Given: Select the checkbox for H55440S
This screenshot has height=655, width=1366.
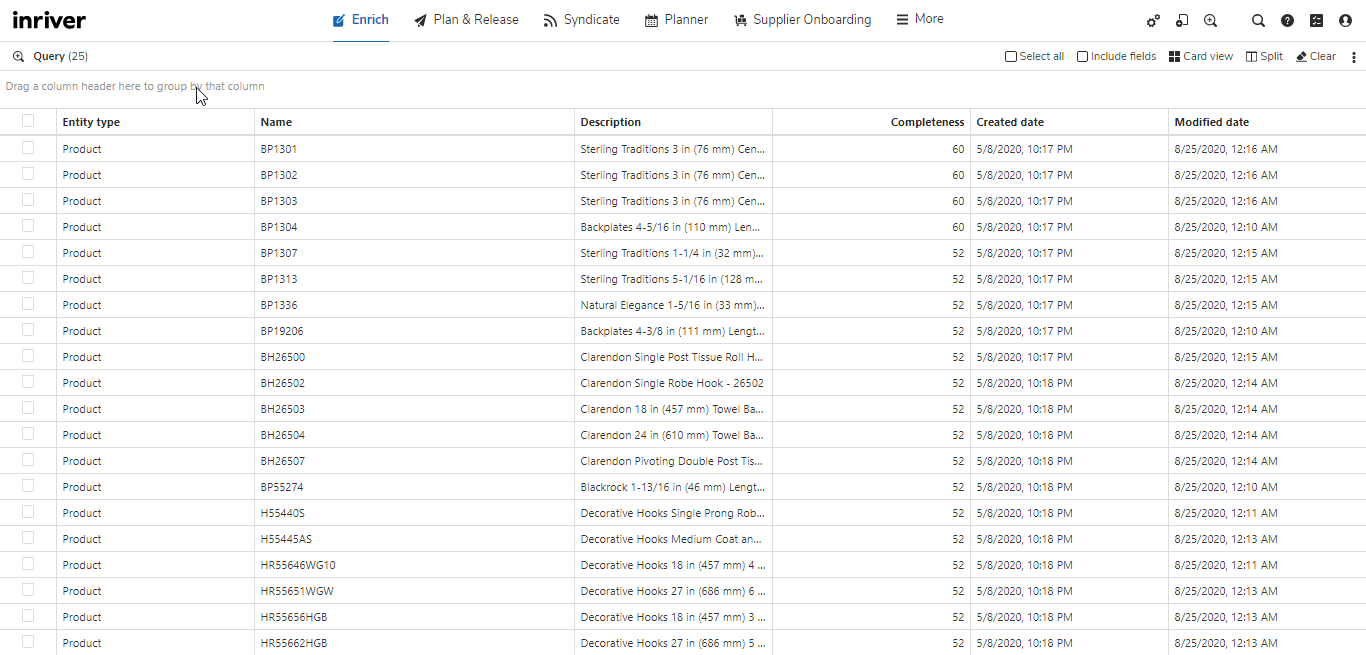Looking at the screenshot, I should tap(28, 512).
